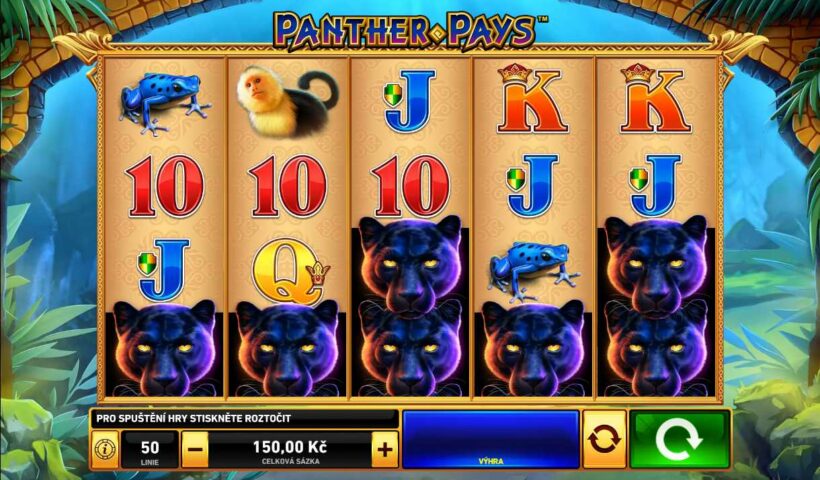Increase the total bet with plus
The width and height of the screenshot is (820, 480).
[385, 449]
